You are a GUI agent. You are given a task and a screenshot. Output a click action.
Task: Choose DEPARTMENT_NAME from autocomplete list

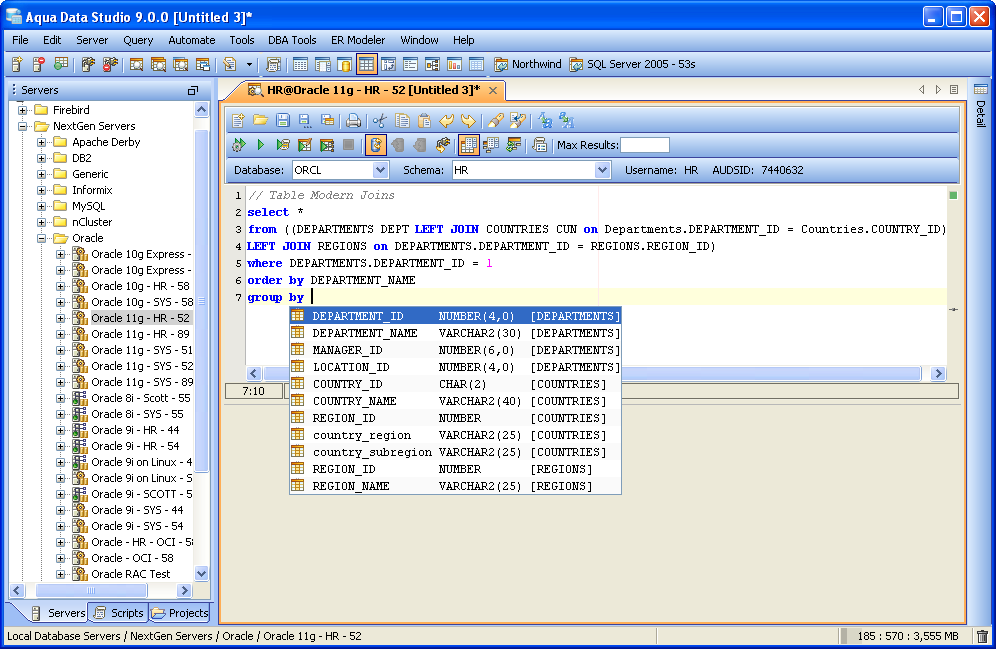[455, 333]
